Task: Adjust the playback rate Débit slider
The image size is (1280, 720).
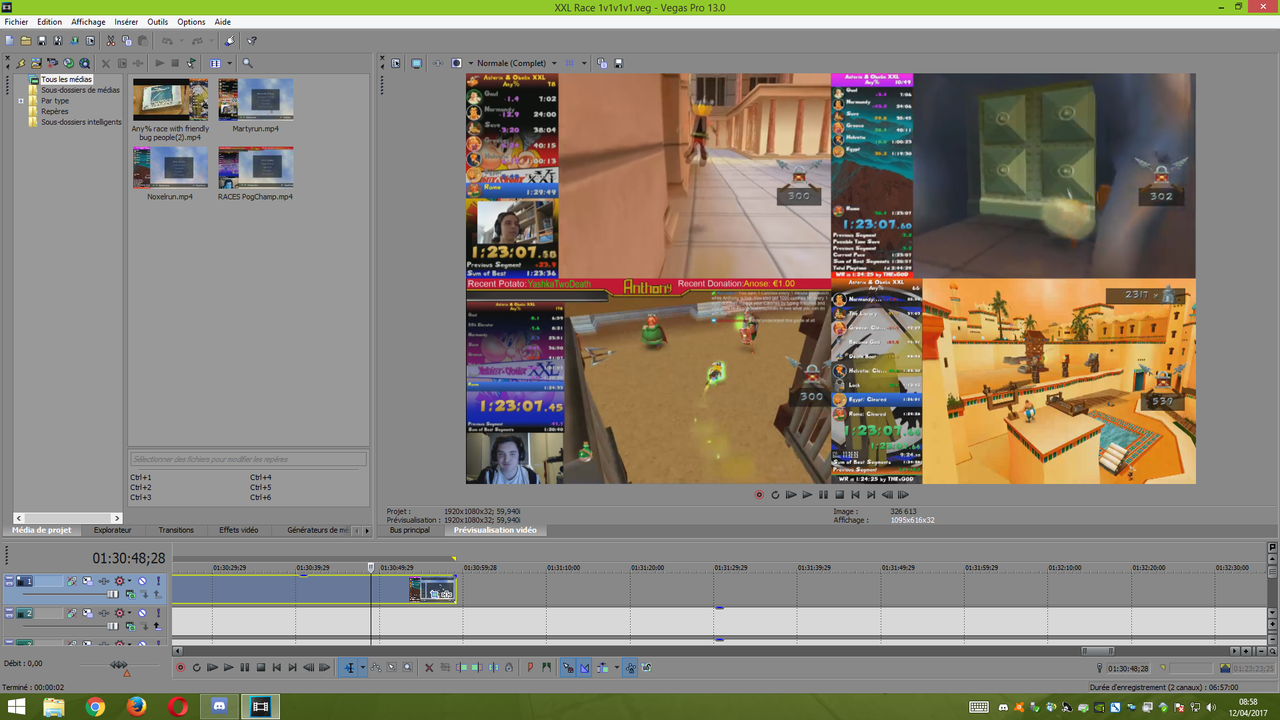Action: click(x=119, y=665)
